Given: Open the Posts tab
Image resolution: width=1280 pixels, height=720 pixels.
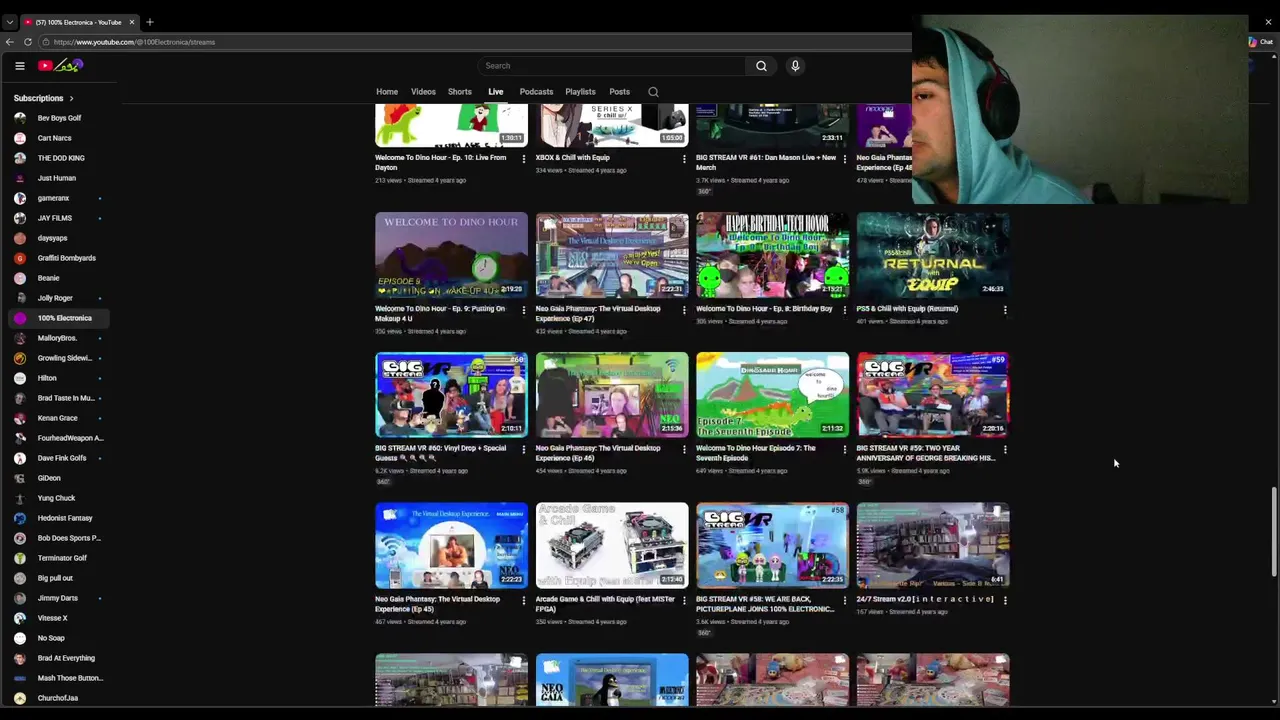Looking at the screenshot, I should [619, 92].
